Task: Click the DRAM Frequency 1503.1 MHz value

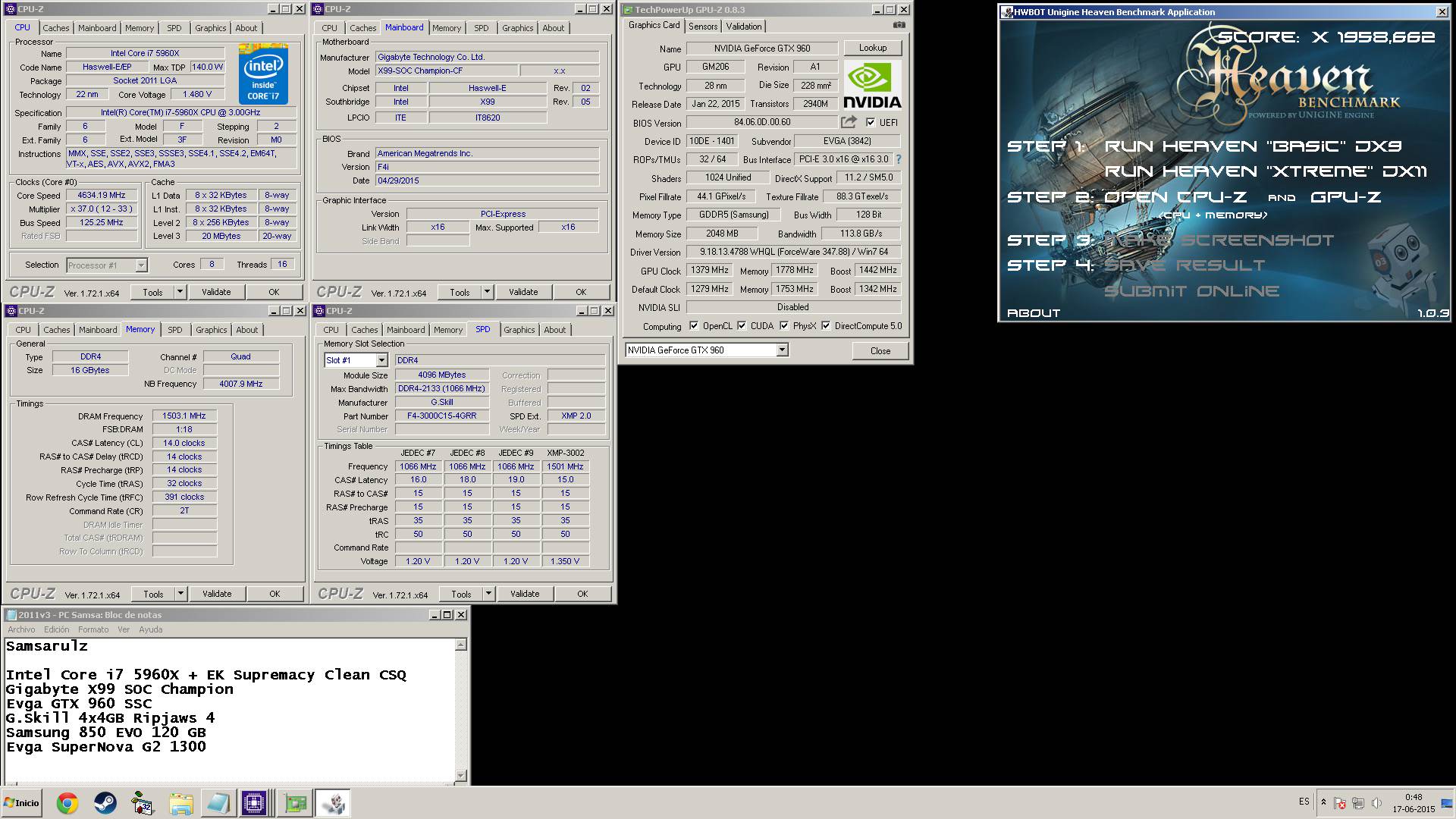Action: click(x=184, y=416)
